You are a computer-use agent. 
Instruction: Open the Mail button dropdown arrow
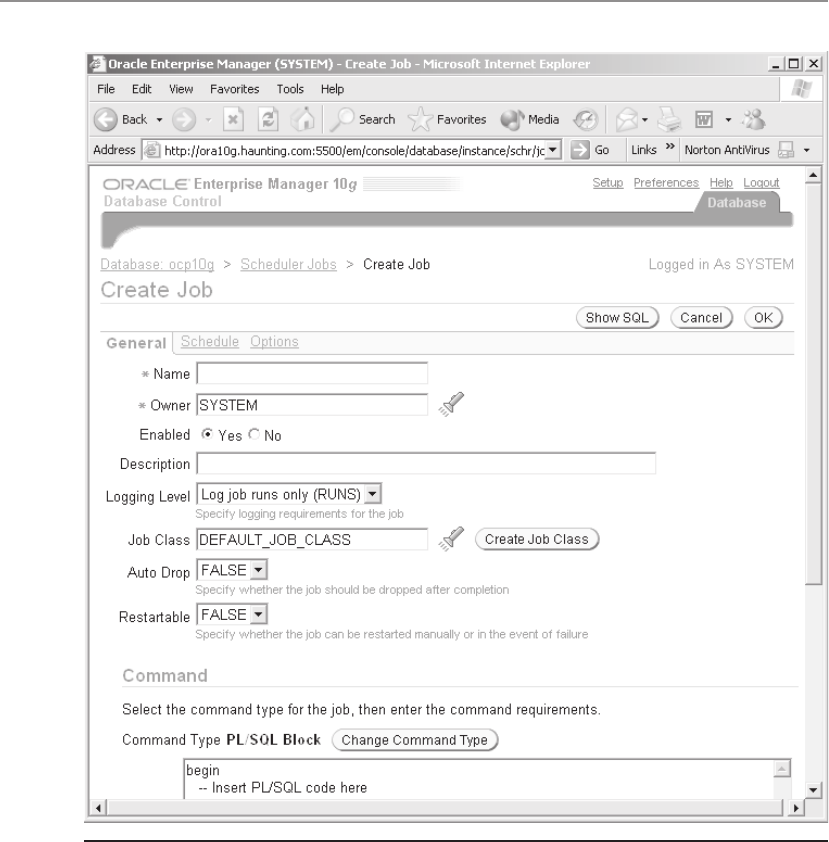[x=645, y=120]
